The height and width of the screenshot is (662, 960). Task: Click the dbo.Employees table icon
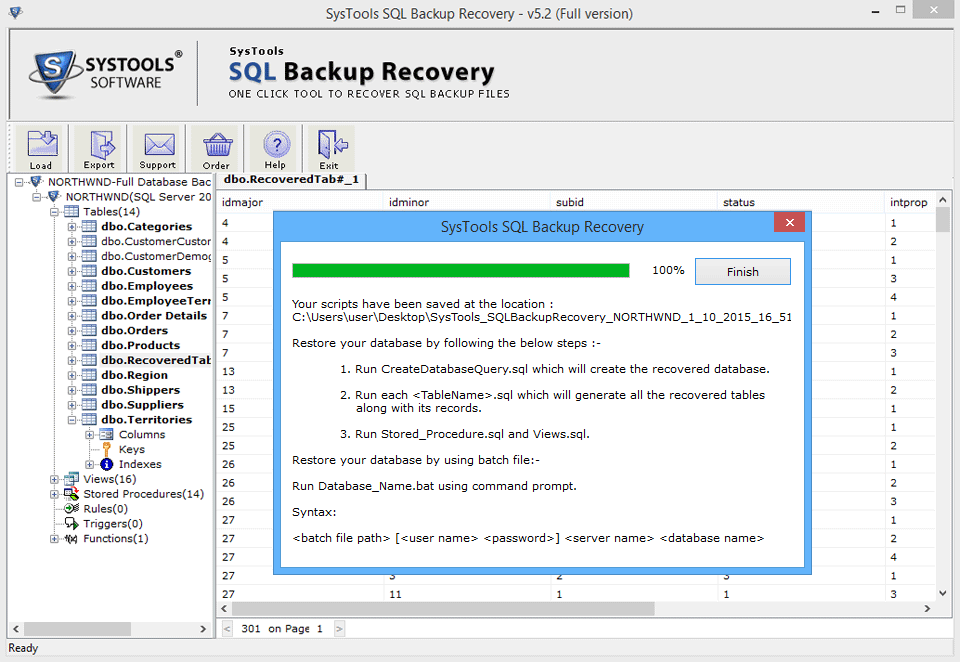89,286
